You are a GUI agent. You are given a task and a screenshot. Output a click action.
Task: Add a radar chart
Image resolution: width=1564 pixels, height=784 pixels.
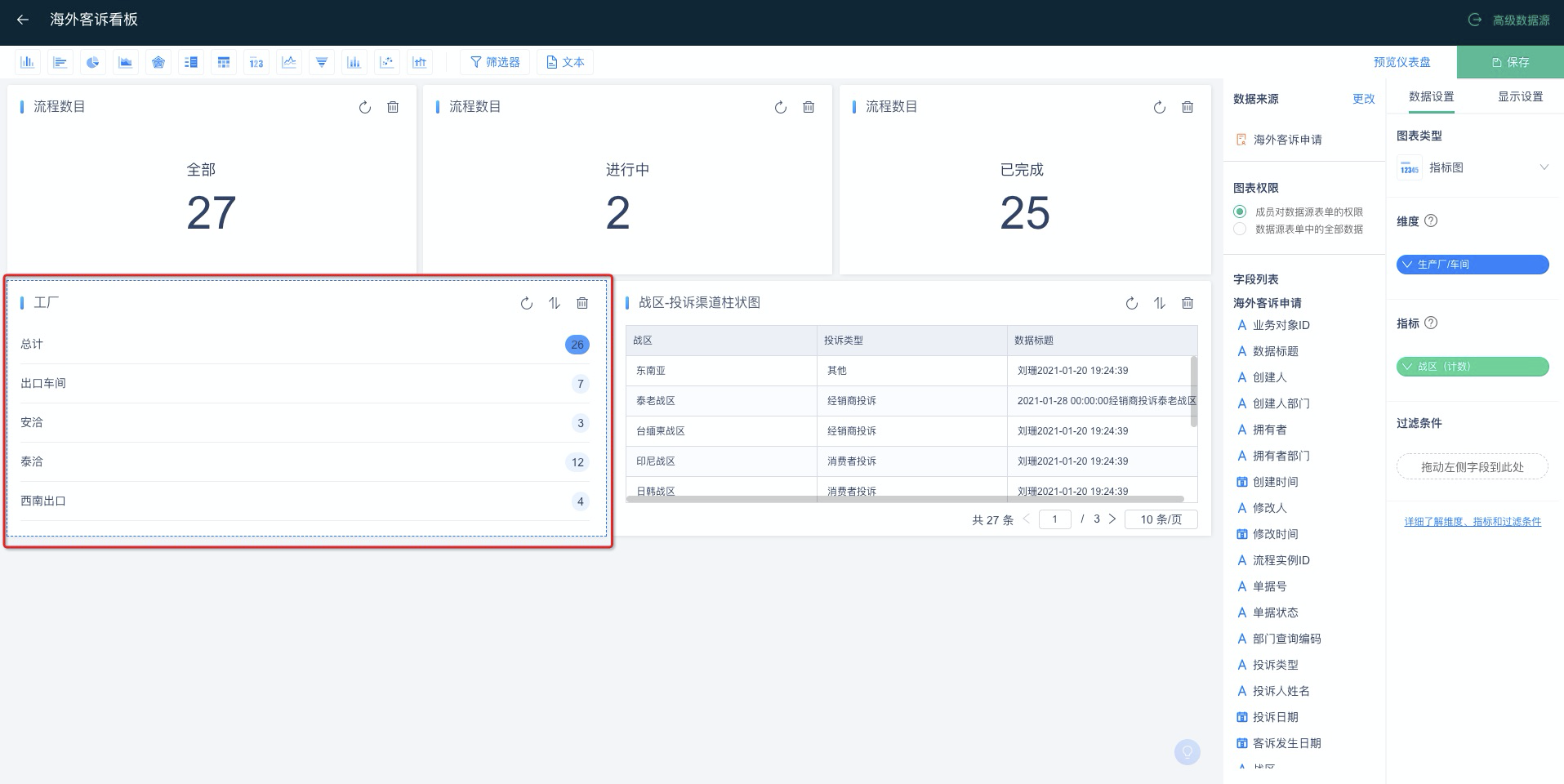(x=158, y=62)
